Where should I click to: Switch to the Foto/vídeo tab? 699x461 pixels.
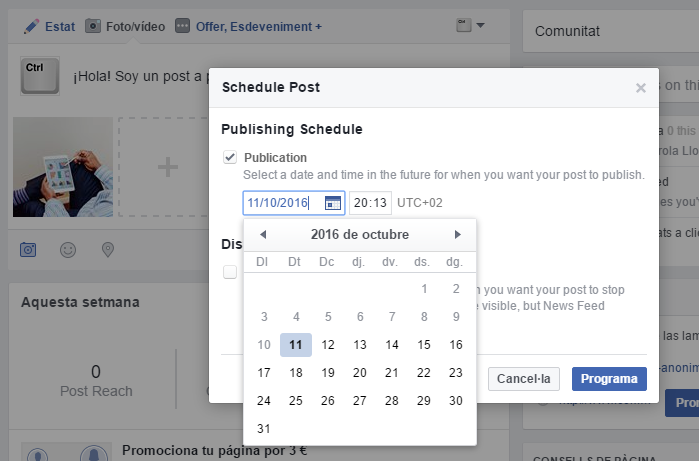[x=125, y=27]
